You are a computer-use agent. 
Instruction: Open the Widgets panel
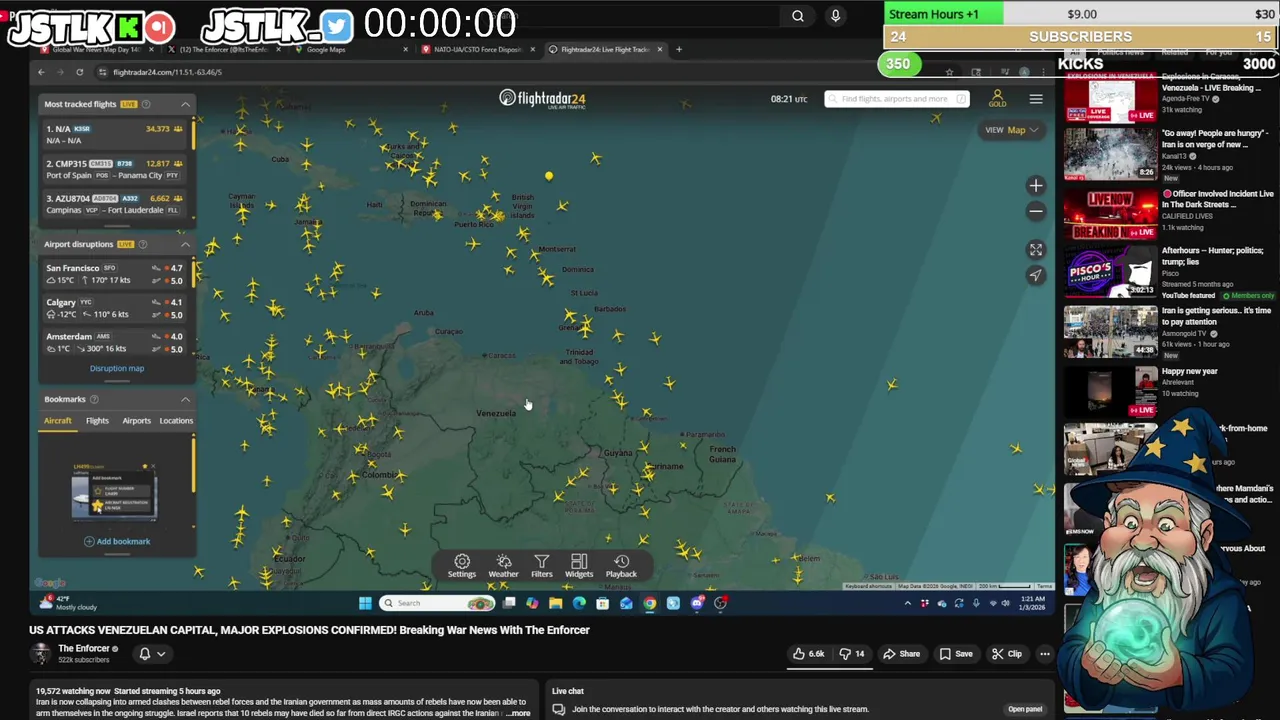click(579, 566)
